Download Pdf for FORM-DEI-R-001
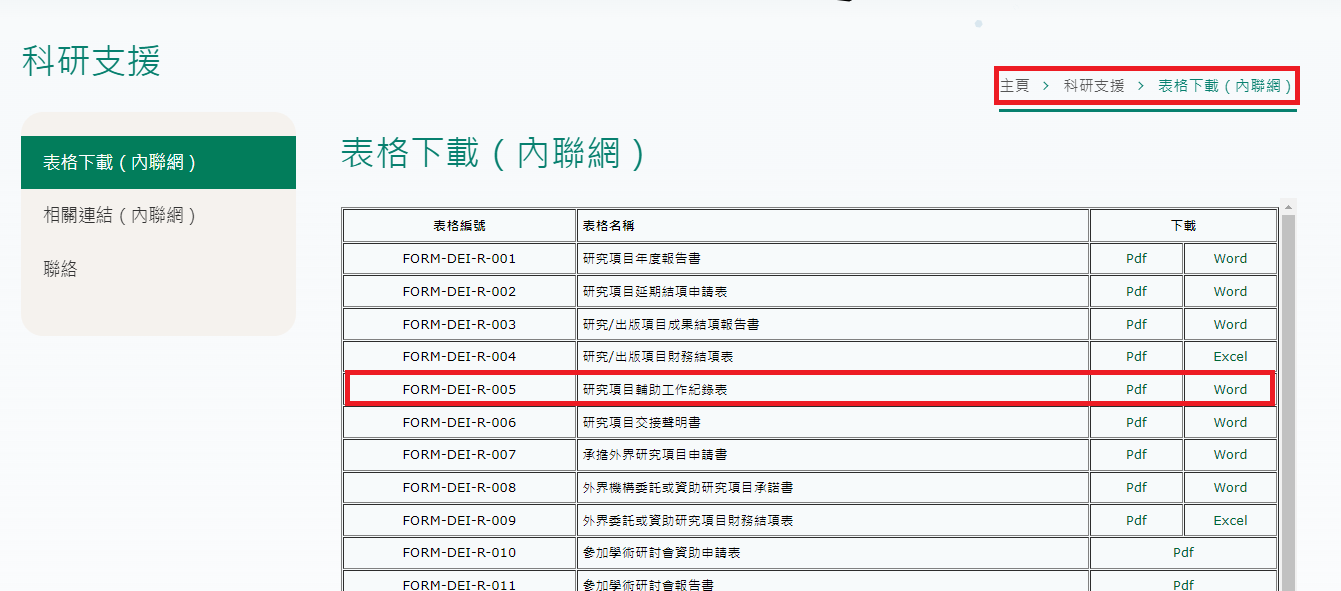Viewport: 1341px width, 591px height. click(x=1136, y=258)
